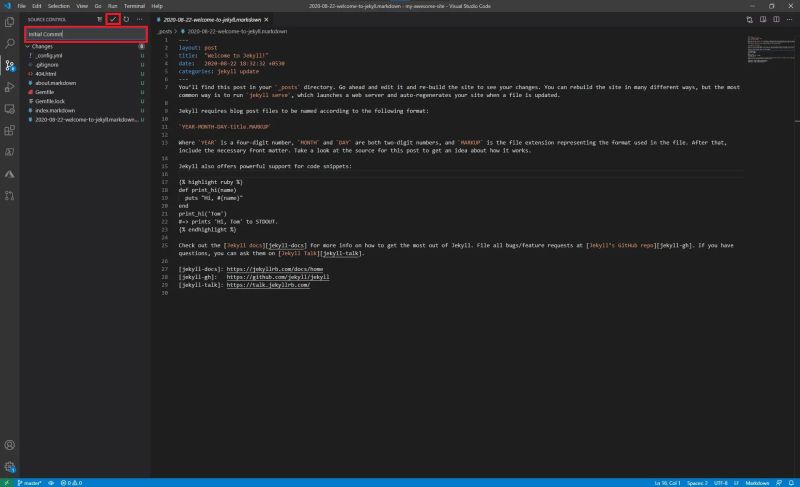The image size is (800, 487).
Task: Click the 'categories: jekyll update' line
Action: [x=218, y=71]
